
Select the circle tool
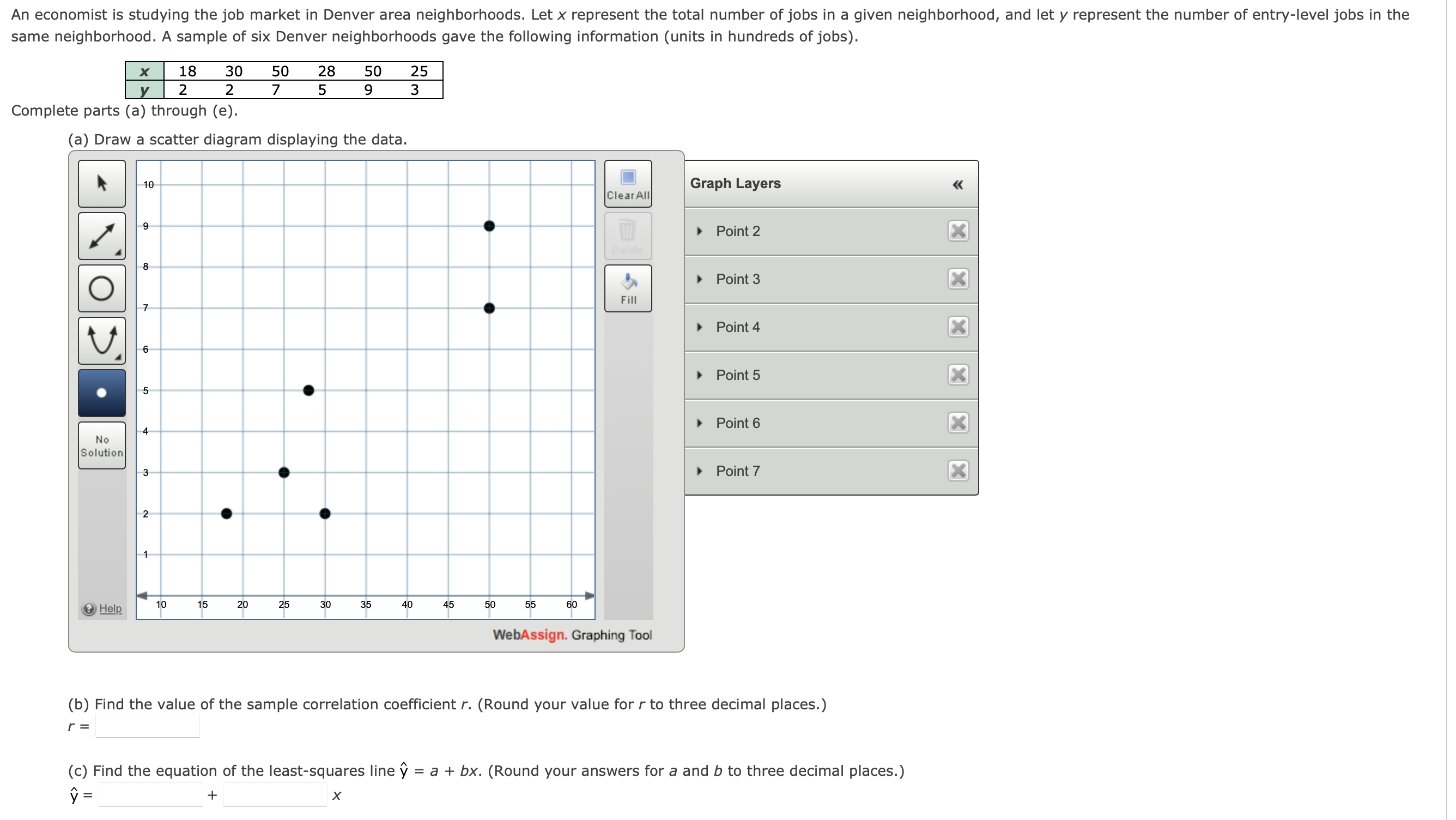pyautogui.click(x=102, y=288)
